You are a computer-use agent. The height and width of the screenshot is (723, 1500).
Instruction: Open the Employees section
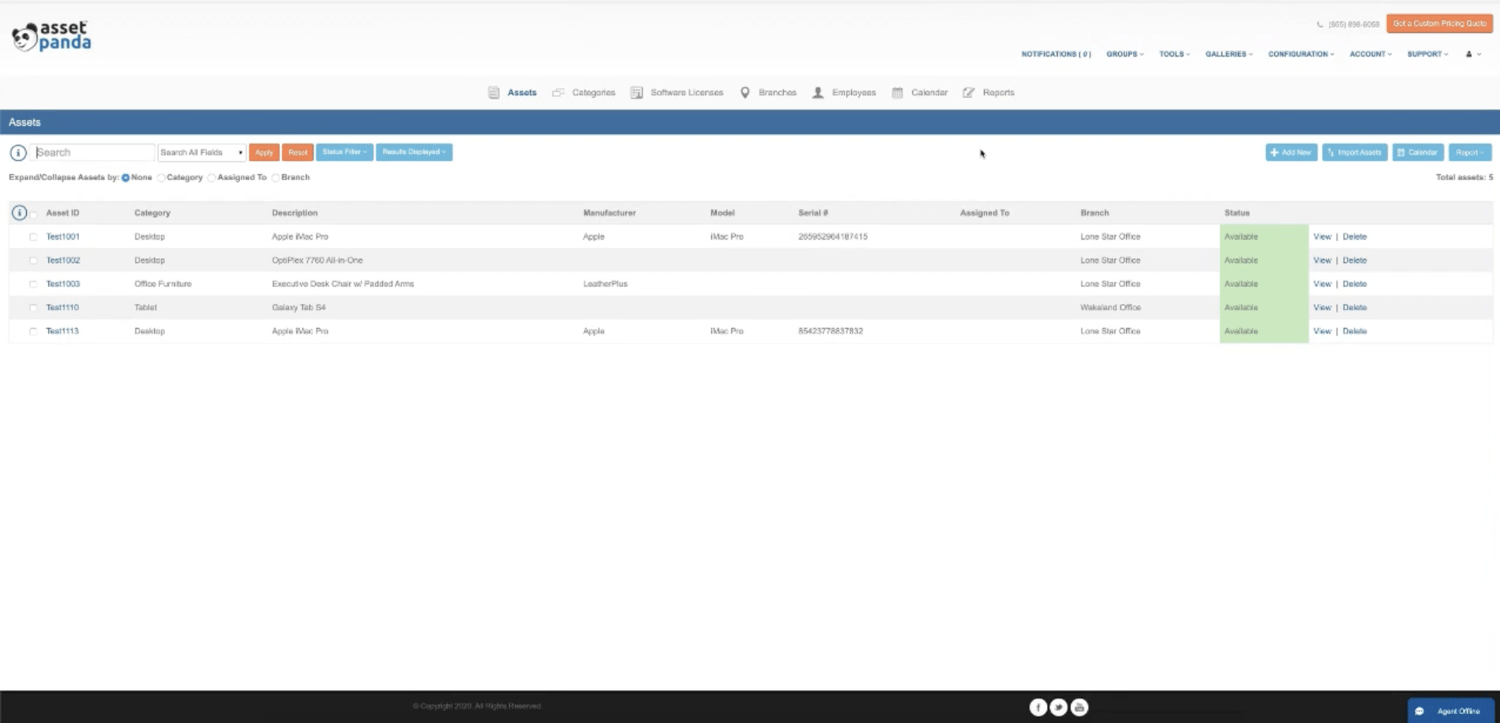[852, 92]
